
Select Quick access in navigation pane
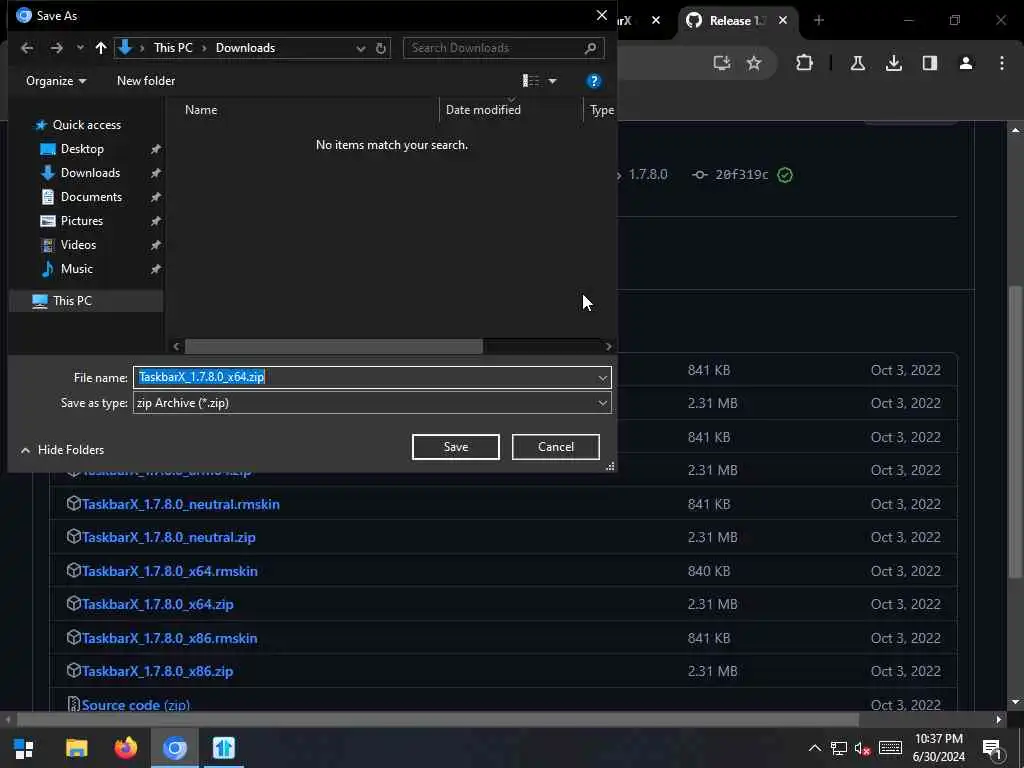click(86, 125)
